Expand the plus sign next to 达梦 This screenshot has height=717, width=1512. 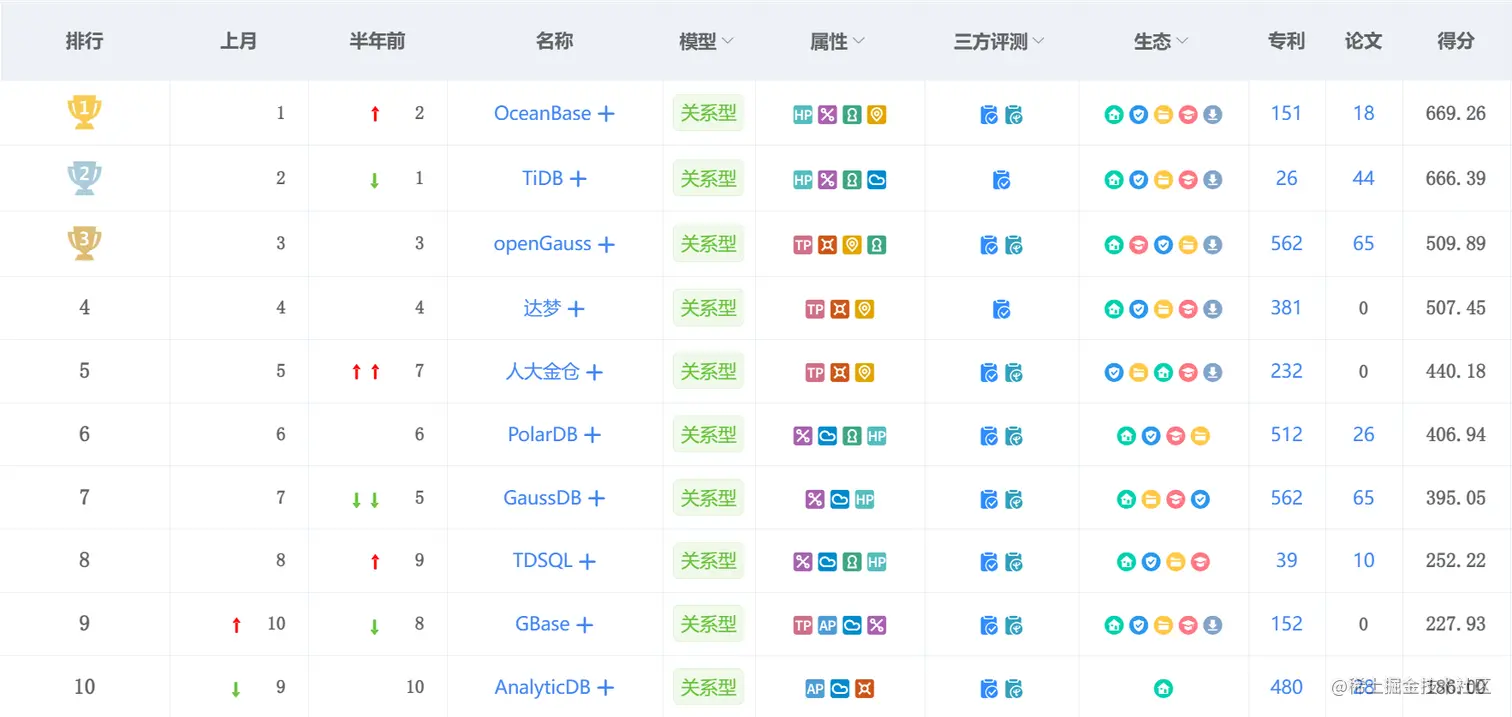(576, 310)
